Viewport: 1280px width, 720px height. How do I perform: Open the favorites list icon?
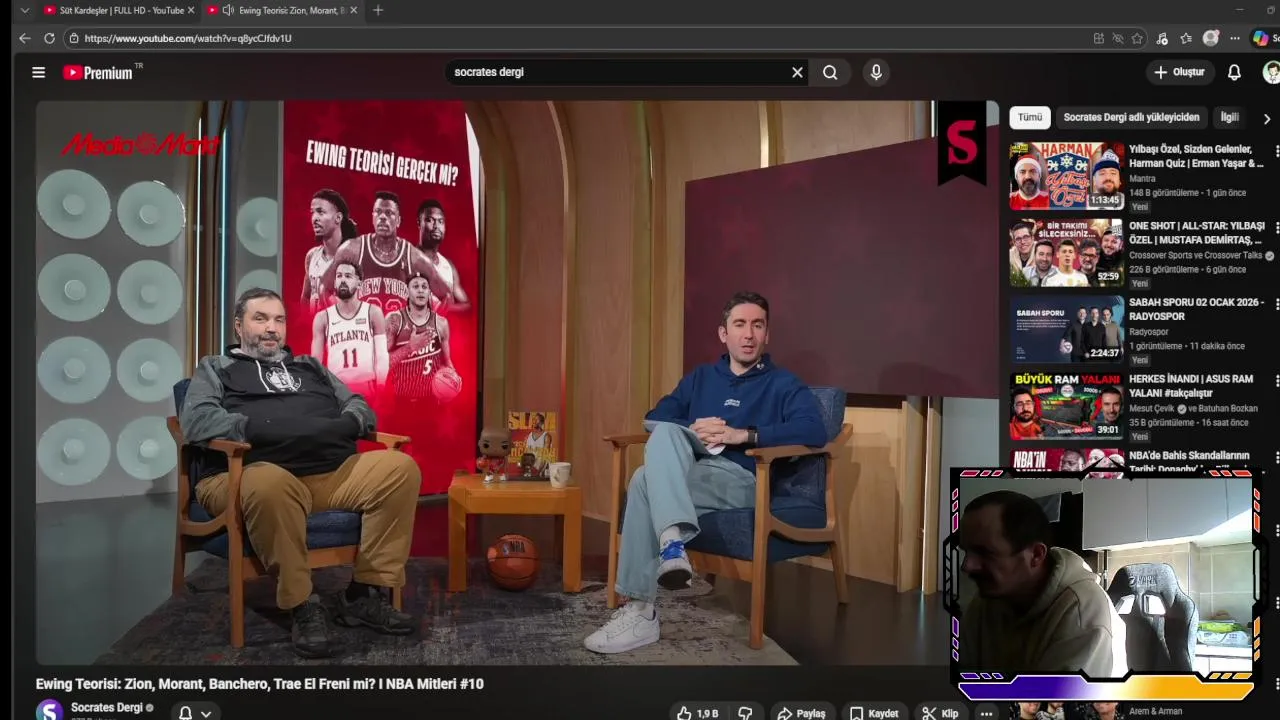point(1186,38)
